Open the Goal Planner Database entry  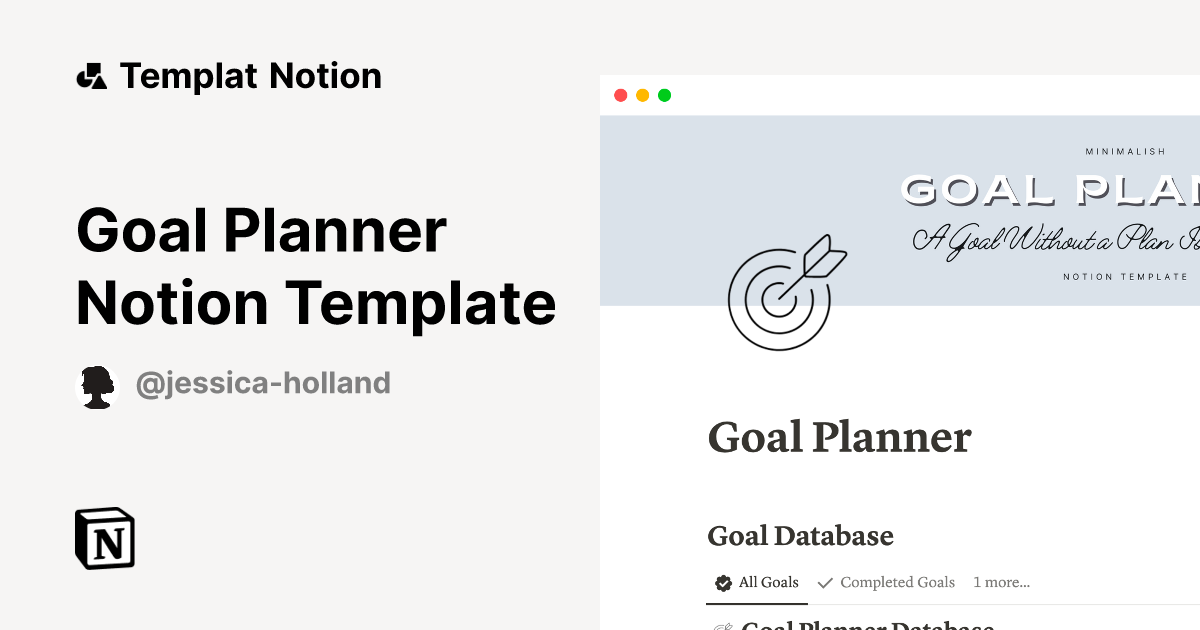[868, 625]
